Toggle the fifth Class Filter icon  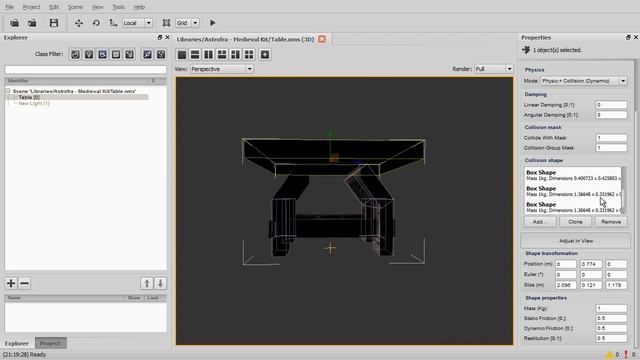[x=129, y=54]
